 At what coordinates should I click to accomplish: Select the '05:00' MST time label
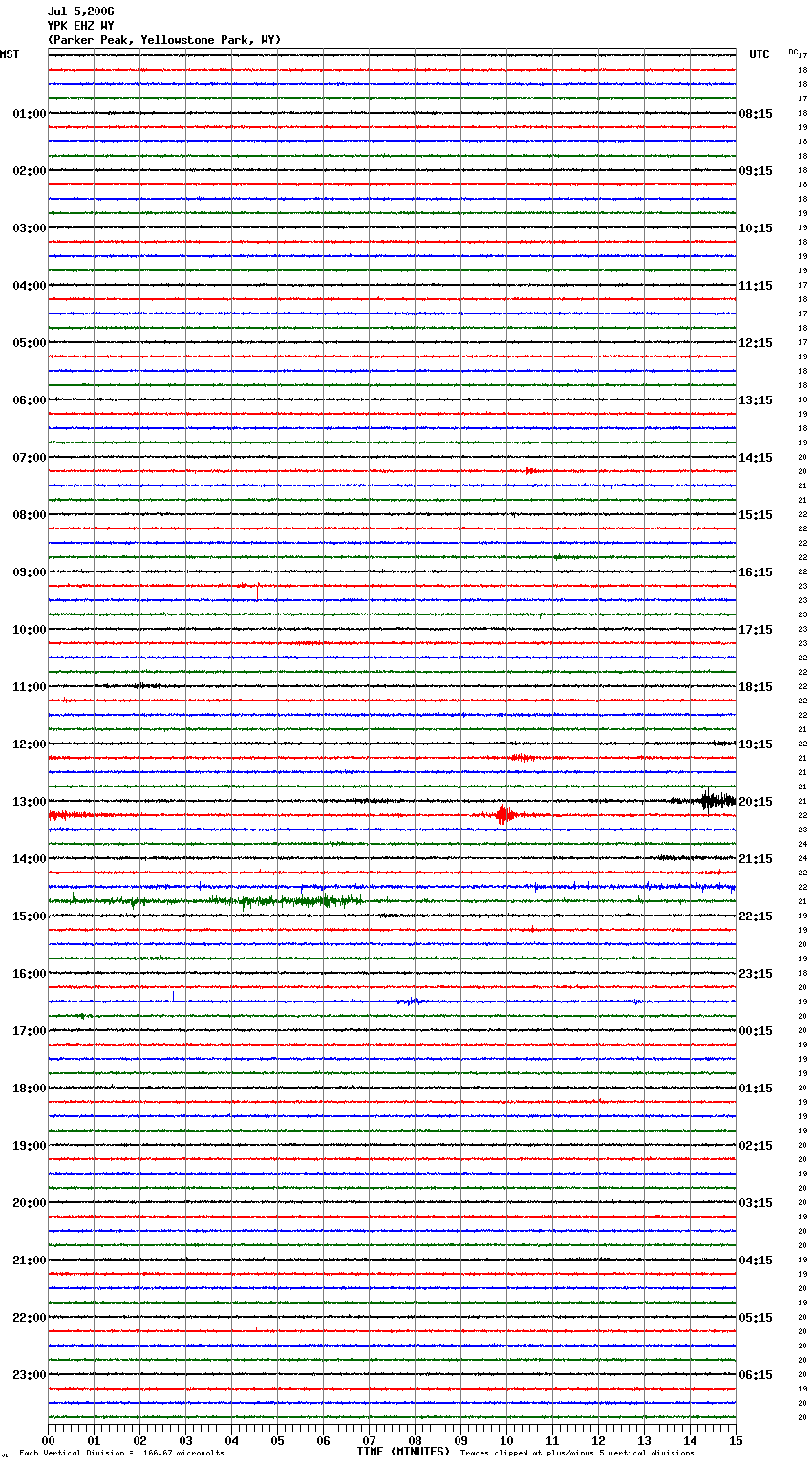(x=30, y=343)
